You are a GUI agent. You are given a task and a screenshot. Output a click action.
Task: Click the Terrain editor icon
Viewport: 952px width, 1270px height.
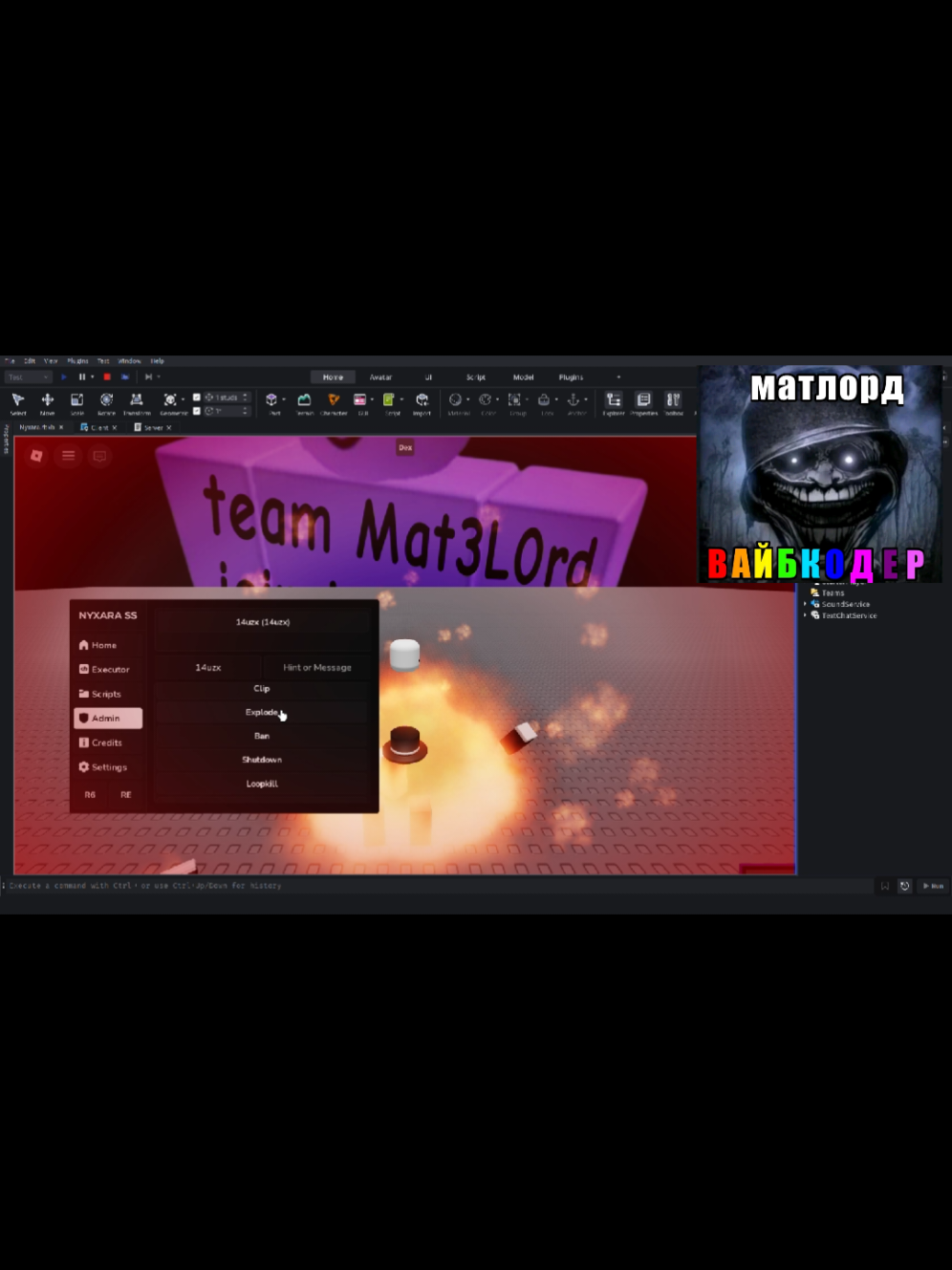click(304, 403)
